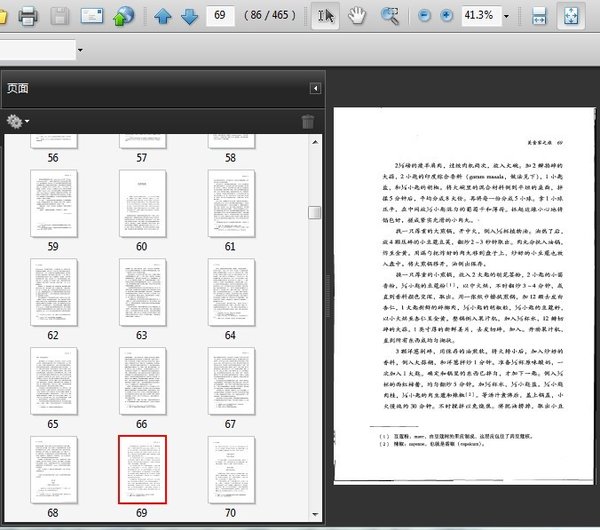Click the zoom out minus button
Viewport: 600px width, 530px height.
click(423, 16)
